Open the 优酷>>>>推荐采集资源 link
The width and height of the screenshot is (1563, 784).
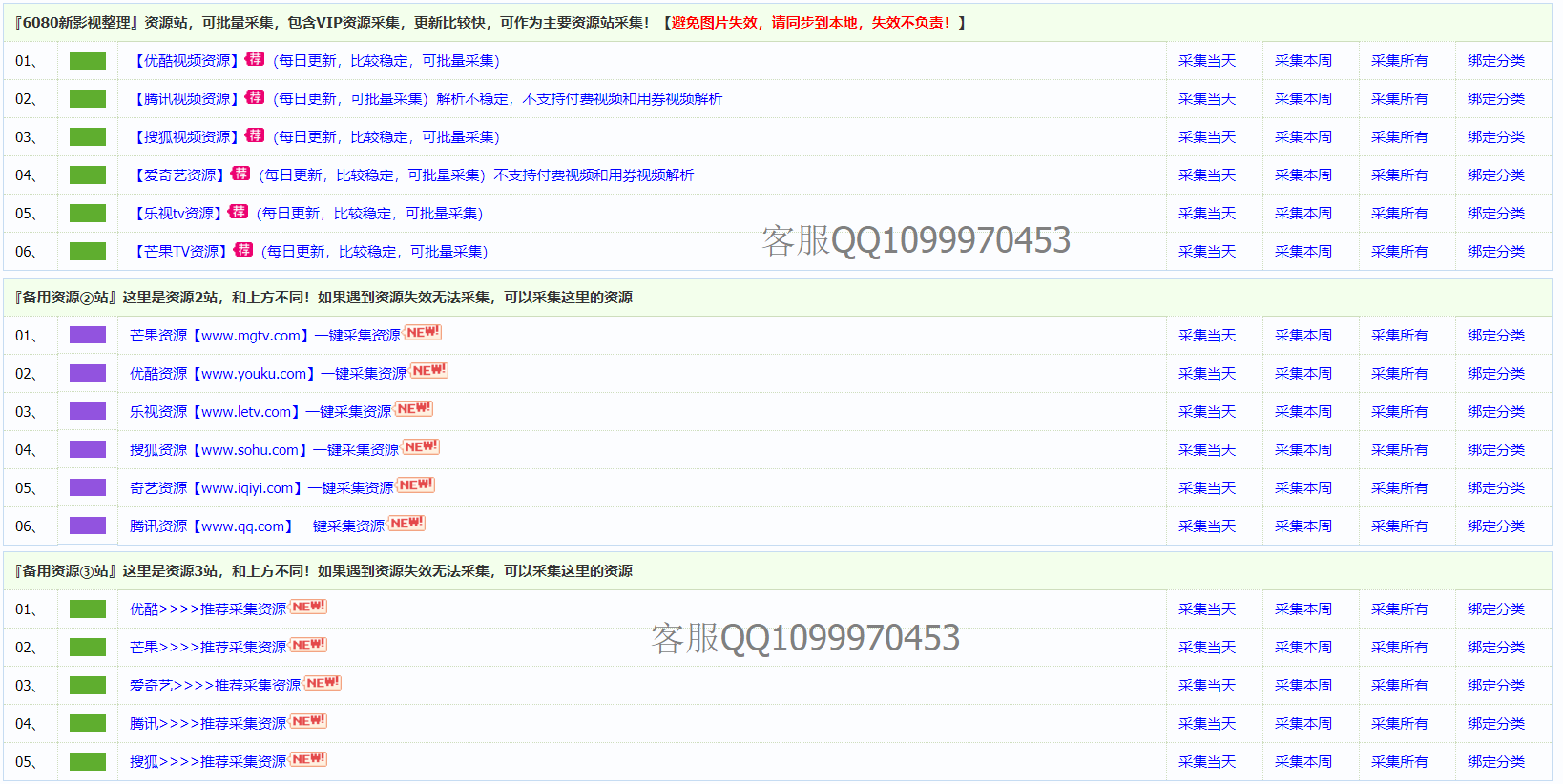(208, 609)
